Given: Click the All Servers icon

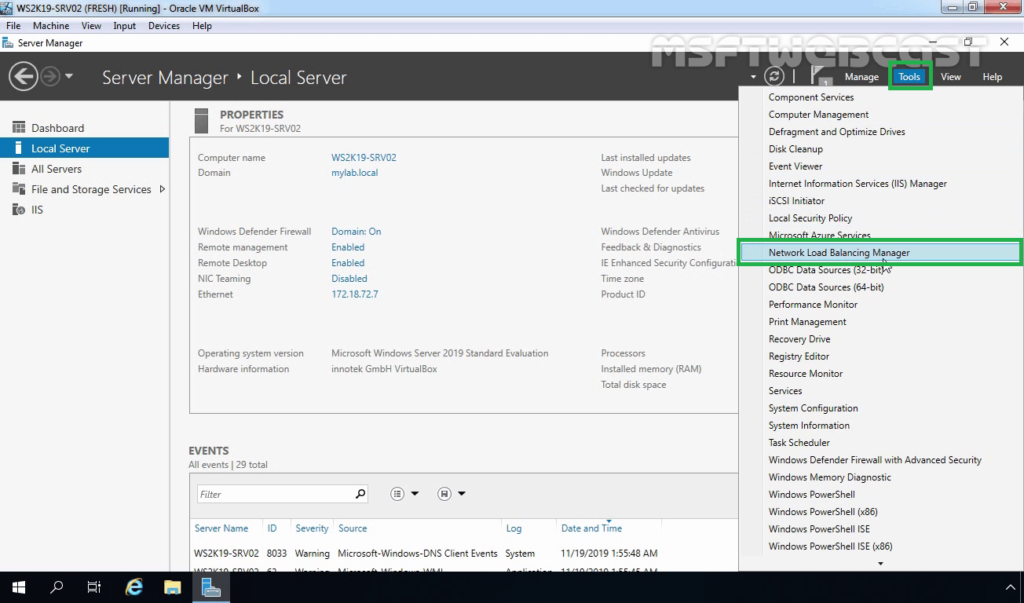Looking at the screenshot, I should pyautogui.click(x=18, y=169).
